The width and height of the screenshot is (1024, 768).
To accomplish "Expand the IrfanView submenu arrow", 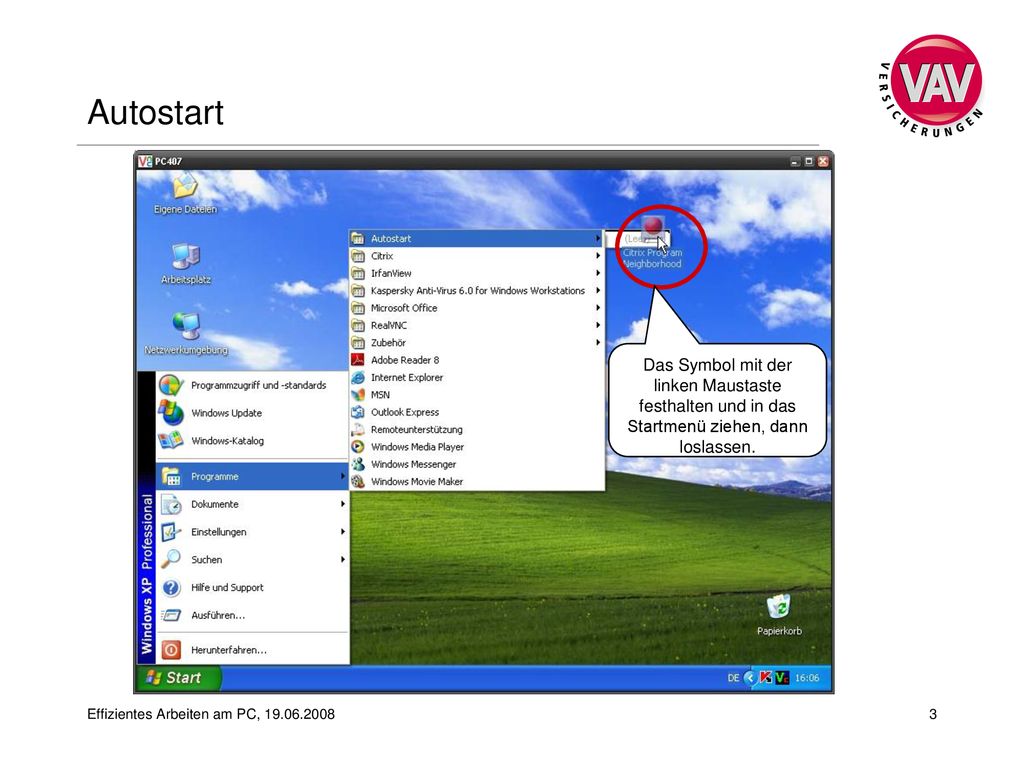I will point(598,273).
